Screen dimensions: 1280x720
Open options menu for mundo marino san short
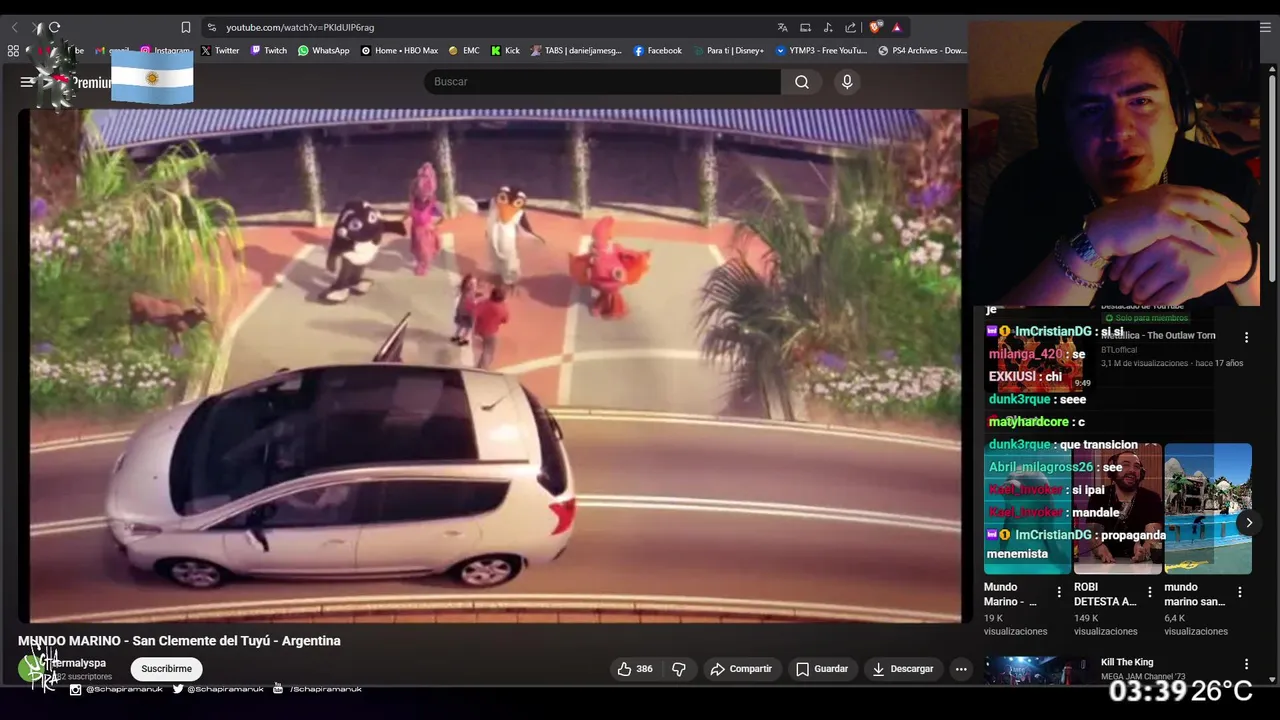[x=1240, y=592]
